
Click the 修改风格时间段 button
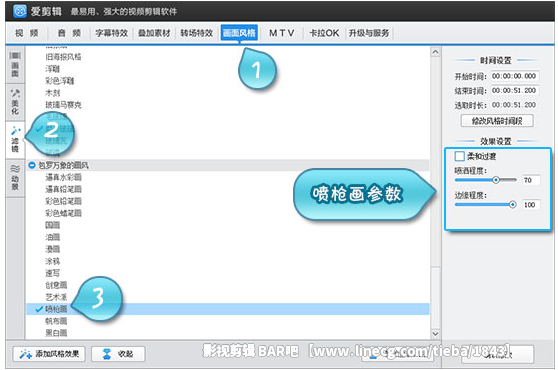[497, 121]
